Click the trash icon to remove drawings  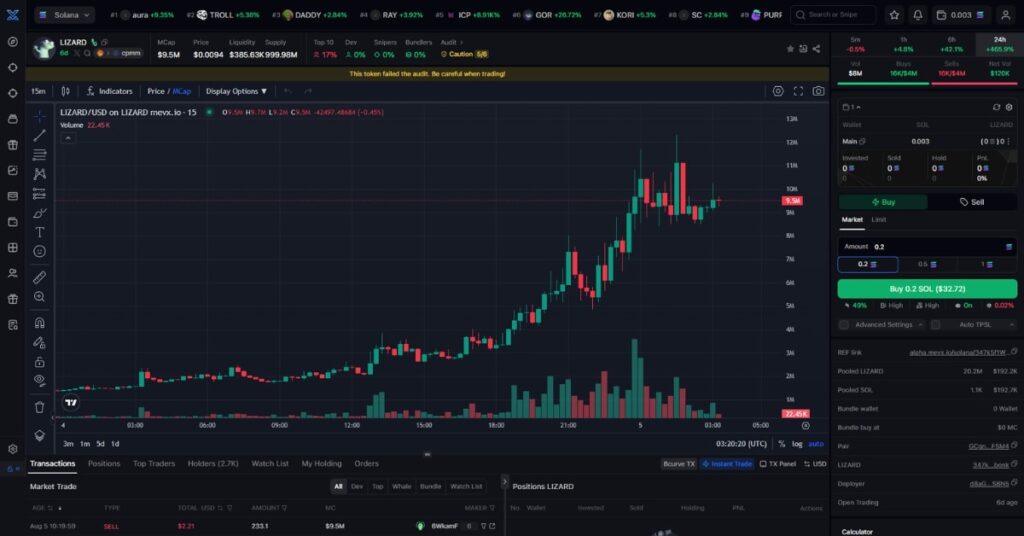click(x=40, y=407)
